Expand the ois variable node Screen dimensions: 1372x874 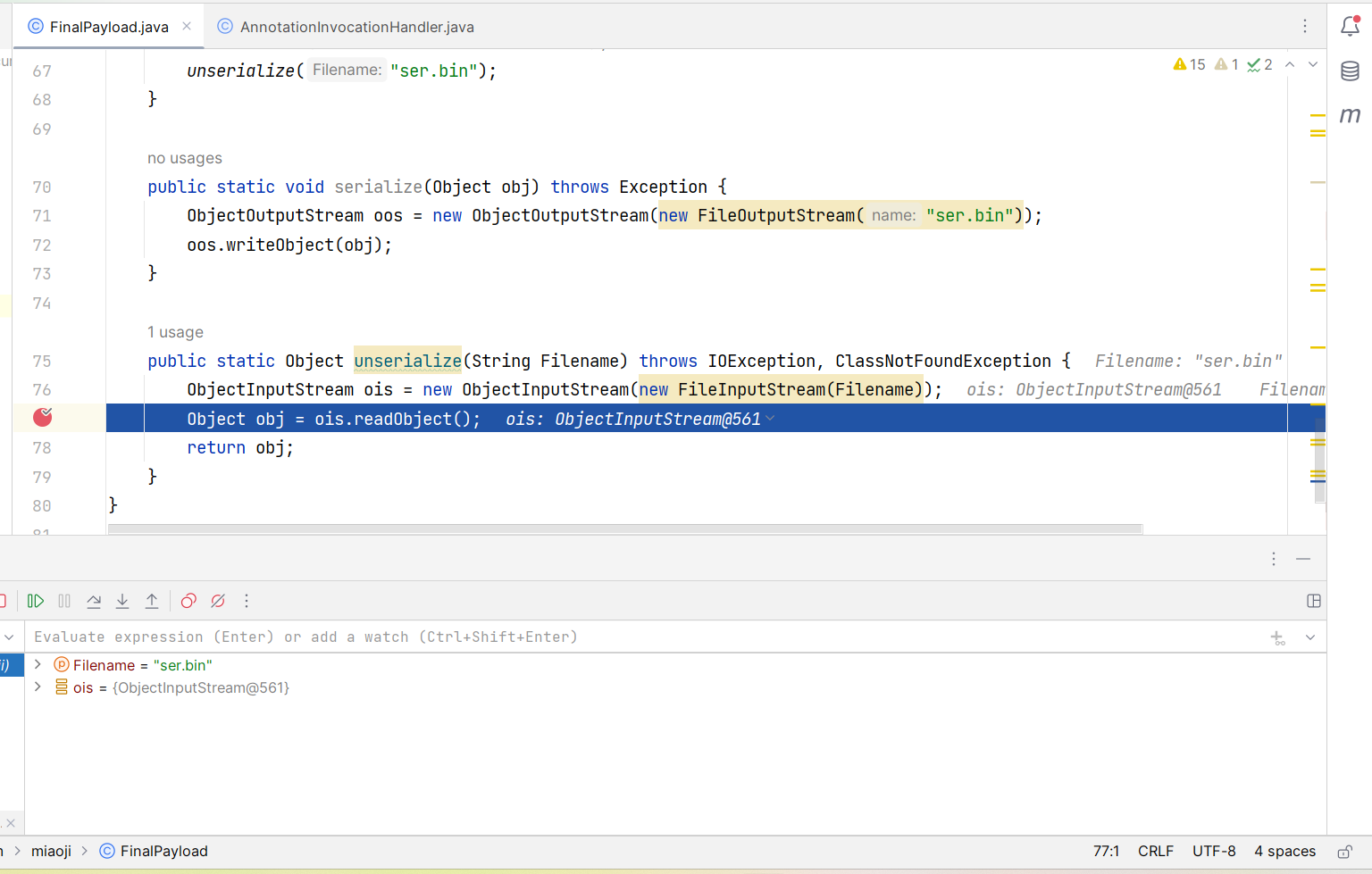(38, 687)
